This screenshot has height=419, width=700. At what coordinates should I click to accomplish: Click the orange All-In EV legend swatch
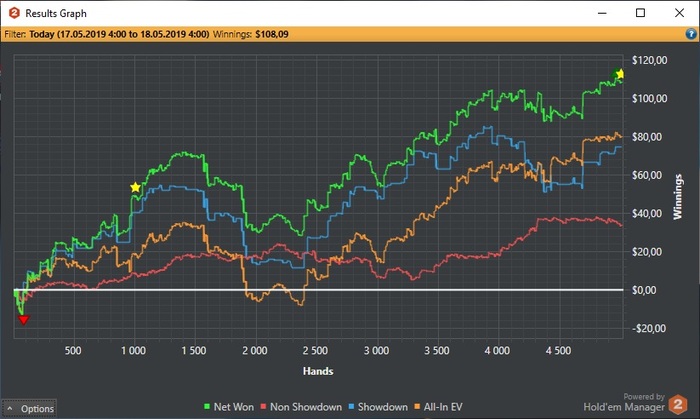417,407
